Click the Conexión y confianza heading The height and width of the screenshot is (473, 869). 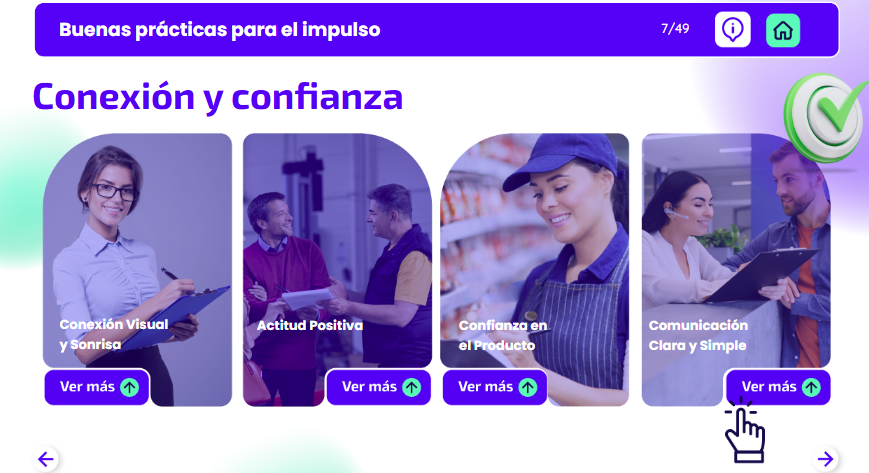218,98
